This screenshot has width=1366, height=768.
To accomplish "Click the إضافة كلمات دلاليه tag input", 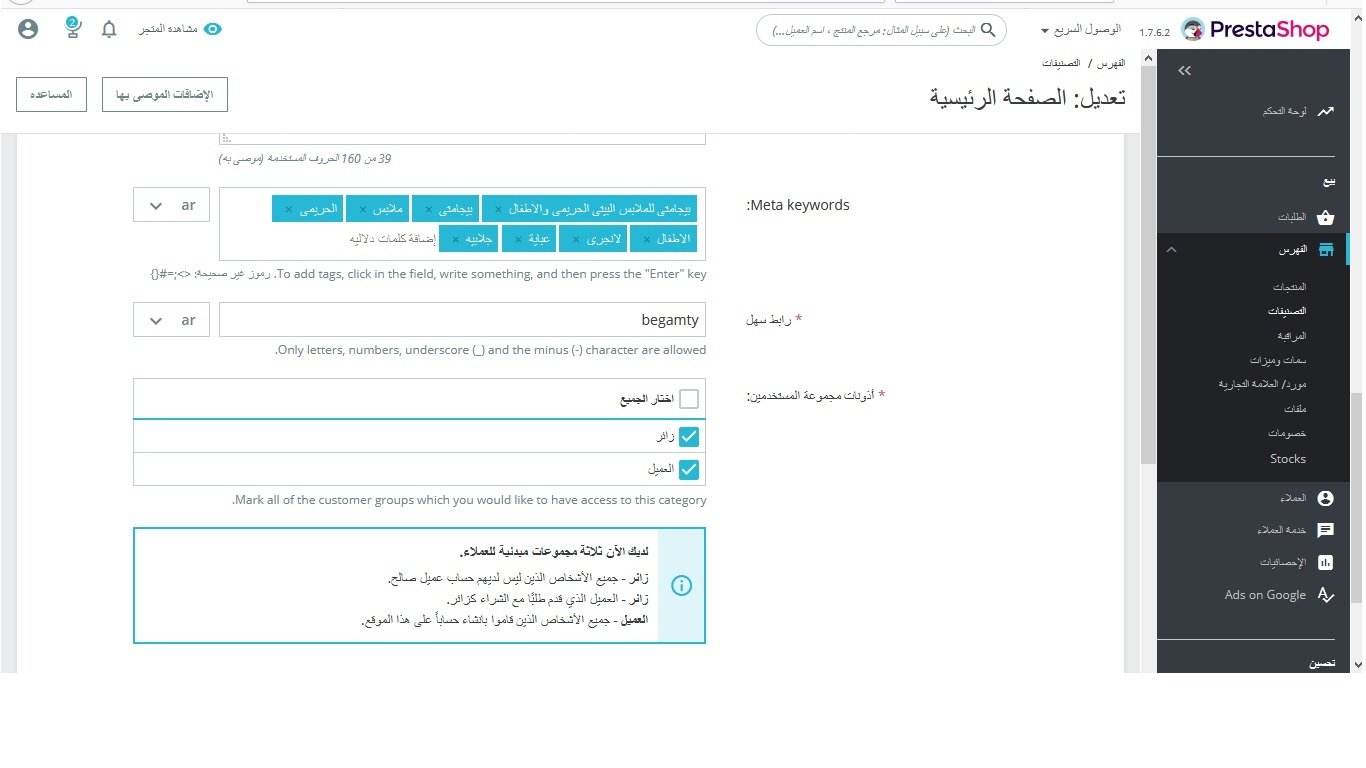I will pyautogui.click(x=393, y=240).
